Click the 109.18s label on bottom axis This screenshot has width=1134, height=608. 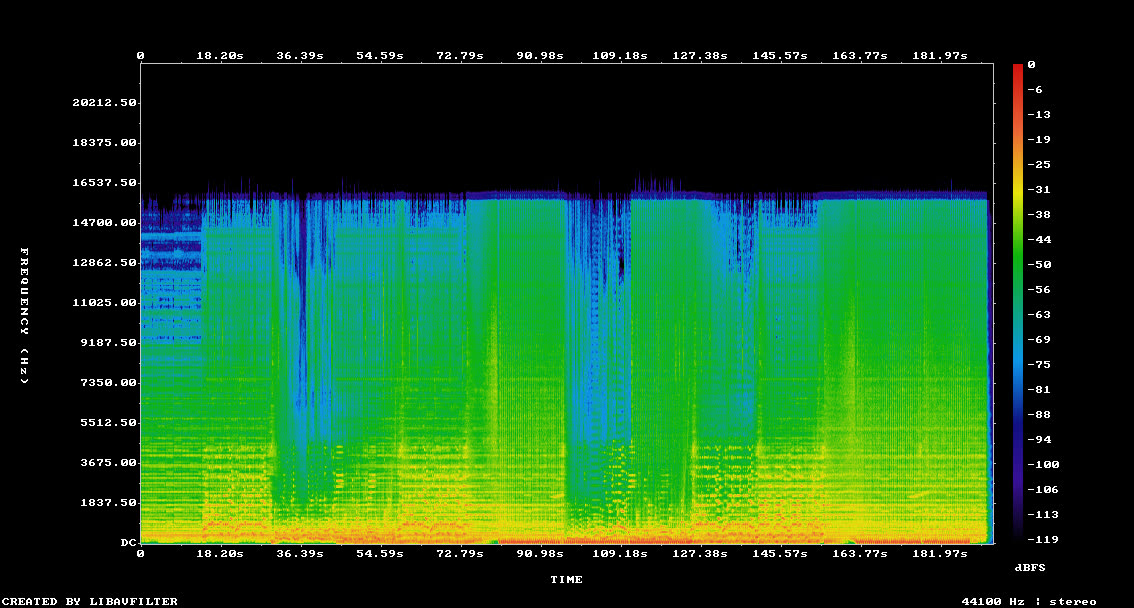click(x=620, y=554)
